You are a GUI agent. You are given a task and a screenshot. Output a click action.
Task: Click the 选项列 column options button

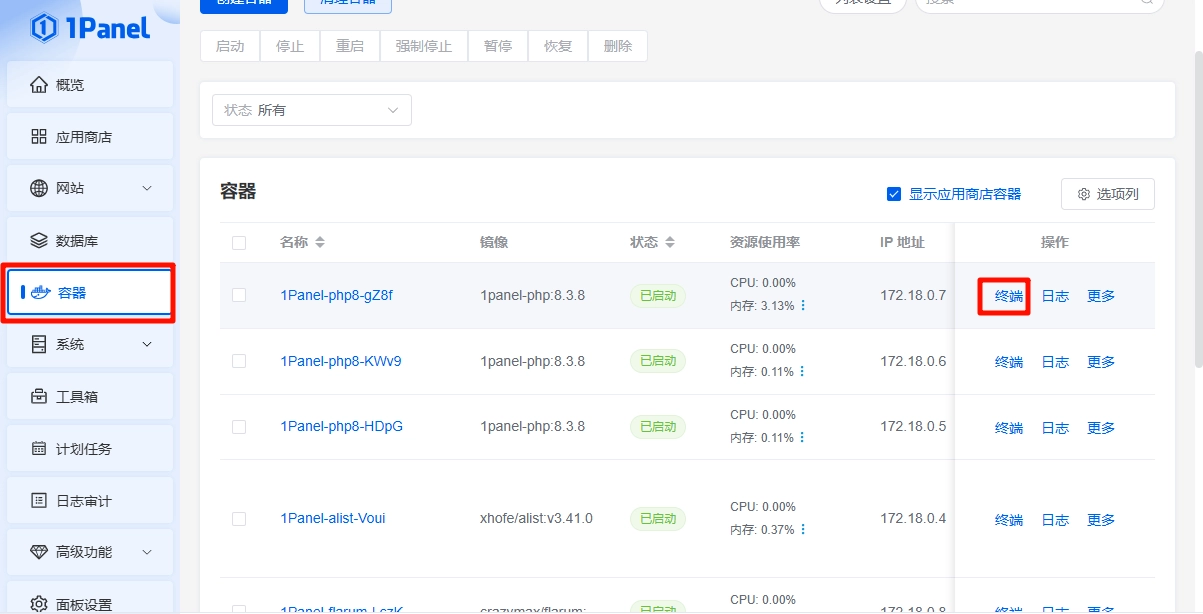click(x=1108, y=194)
